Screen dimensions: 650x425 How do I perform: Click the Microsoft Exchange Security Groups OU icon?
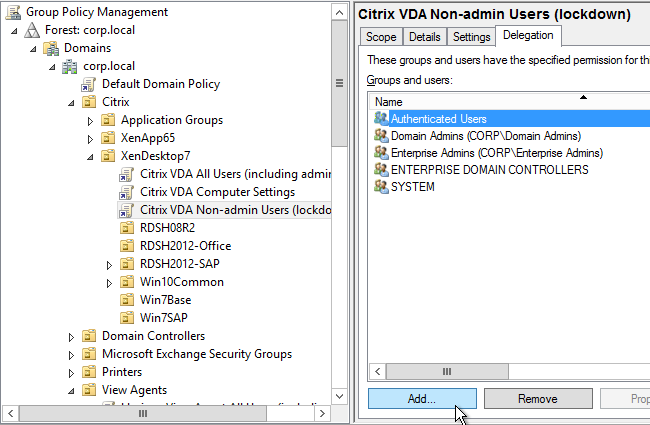tap(89, 354)
